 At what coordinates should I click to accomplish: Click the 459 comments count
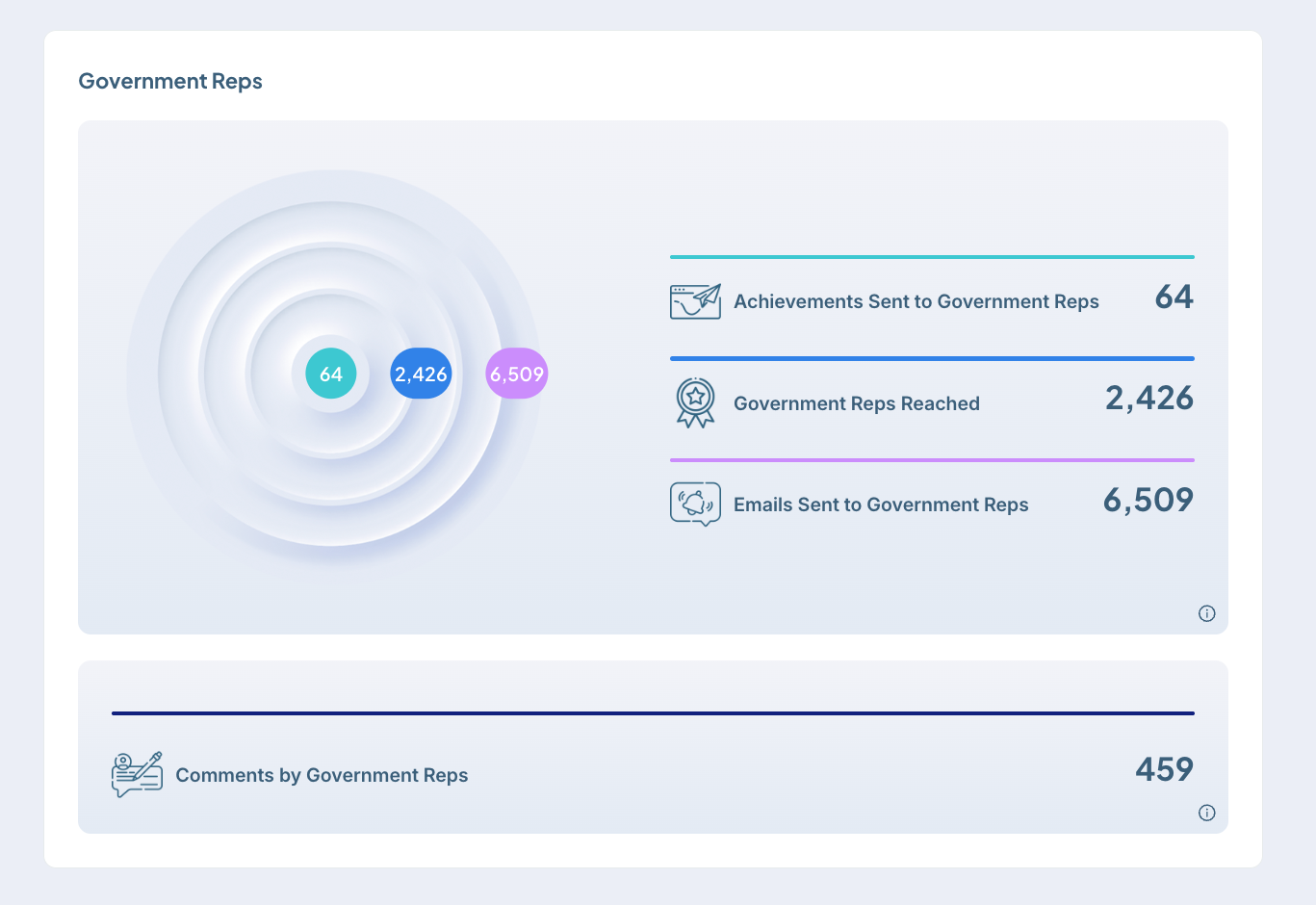1164,769
